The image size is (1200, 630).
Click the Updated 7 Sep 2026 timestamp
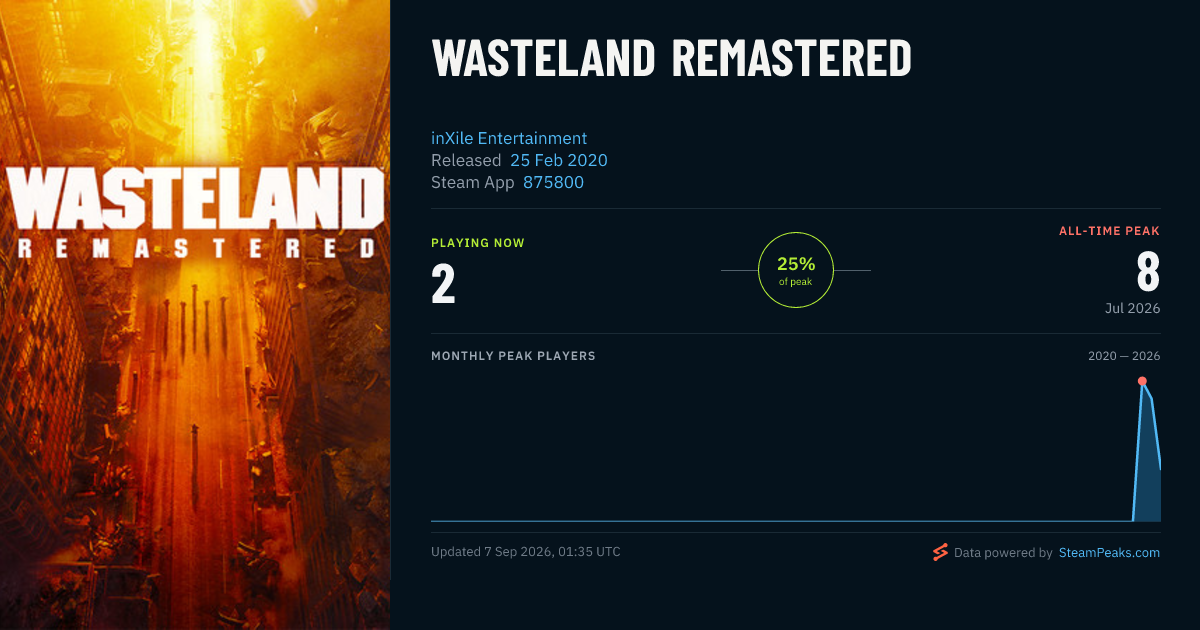(x=526, y=552)
